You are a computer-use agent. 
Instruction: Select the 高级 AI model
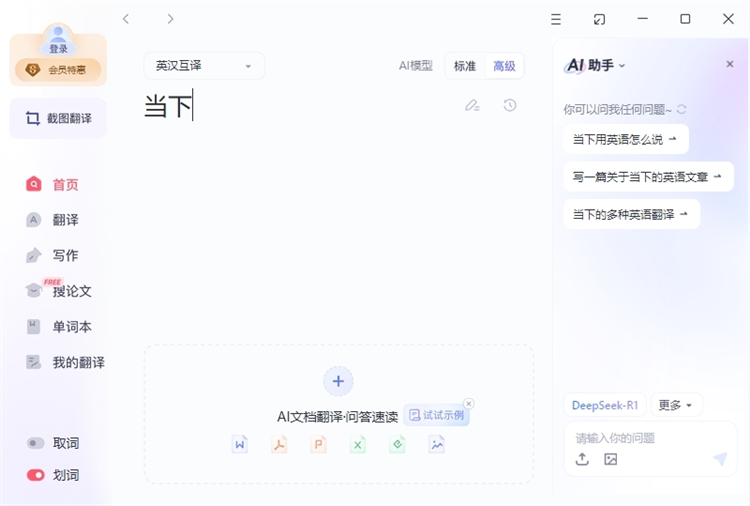tap(504, 66)
